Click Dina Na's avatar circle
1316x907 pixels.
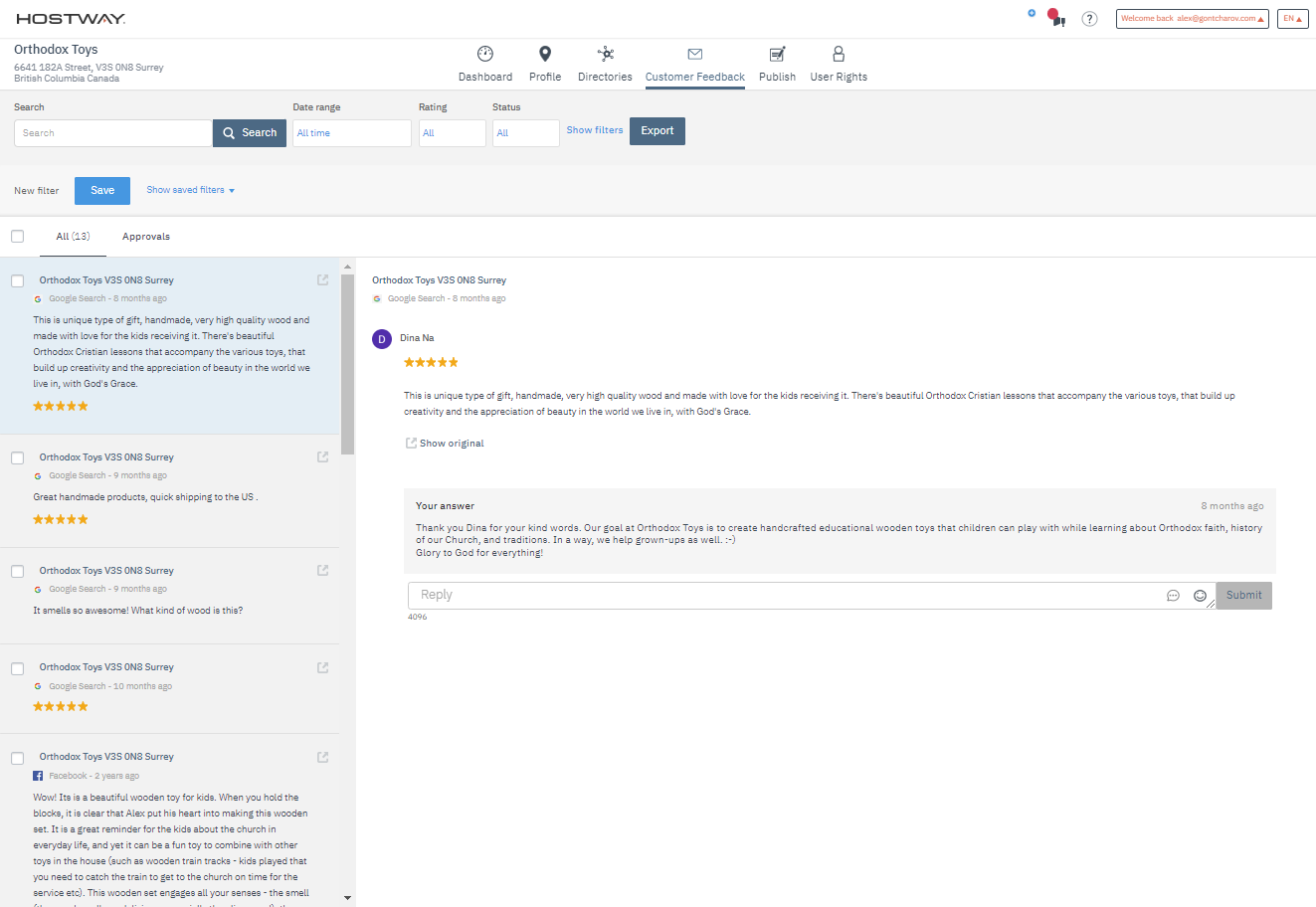tap(382, 339)
